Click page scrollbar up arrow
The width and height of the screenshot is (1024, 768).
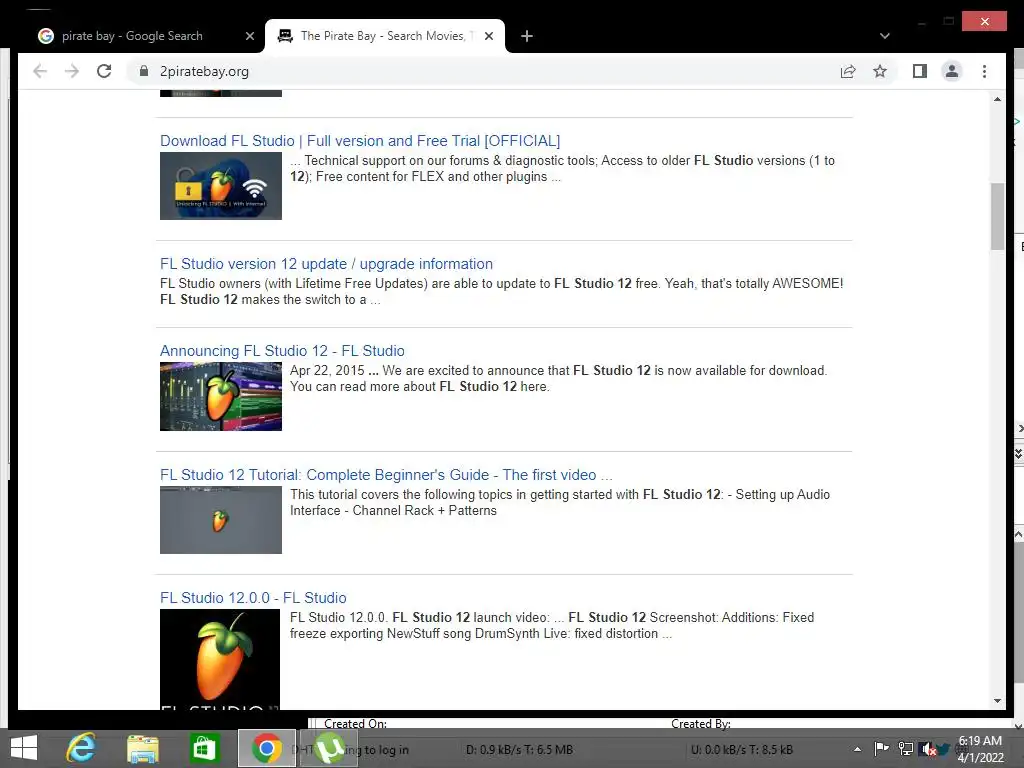pyautogui.click(x=997, y=99)
